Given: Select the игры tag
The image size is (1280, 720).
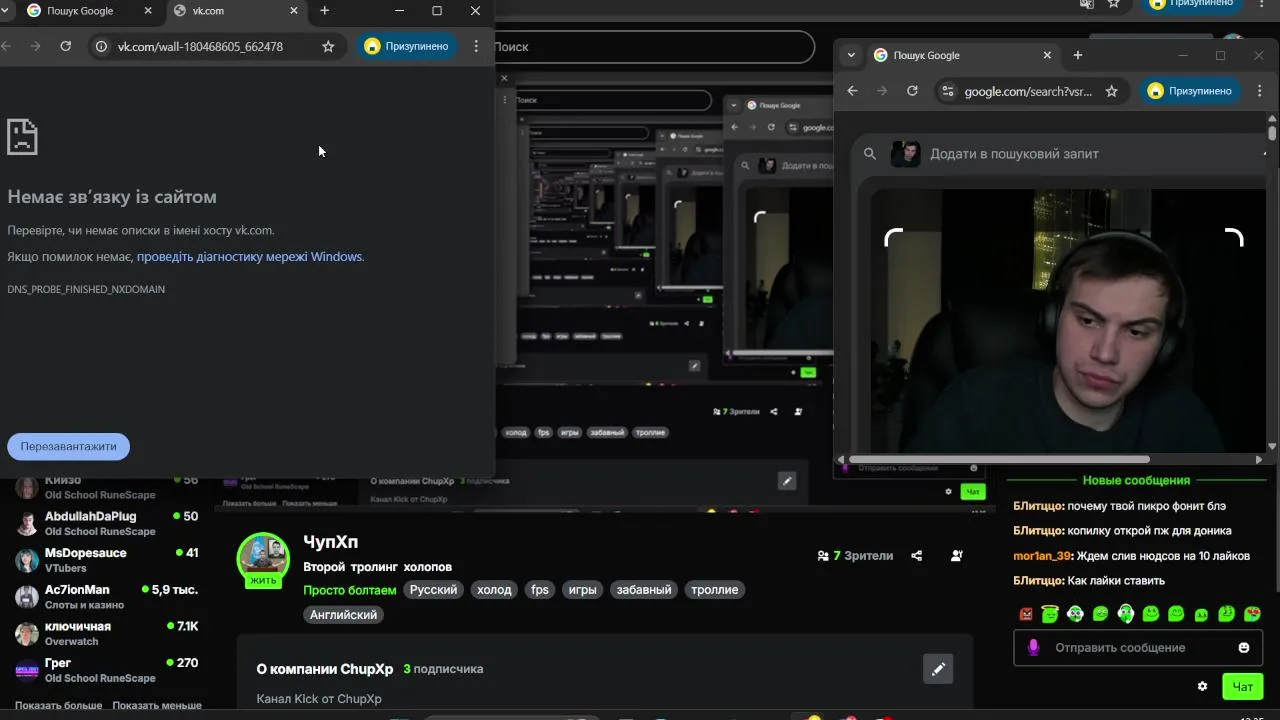Looking at the screenshot, I should (x=583, y=590).
